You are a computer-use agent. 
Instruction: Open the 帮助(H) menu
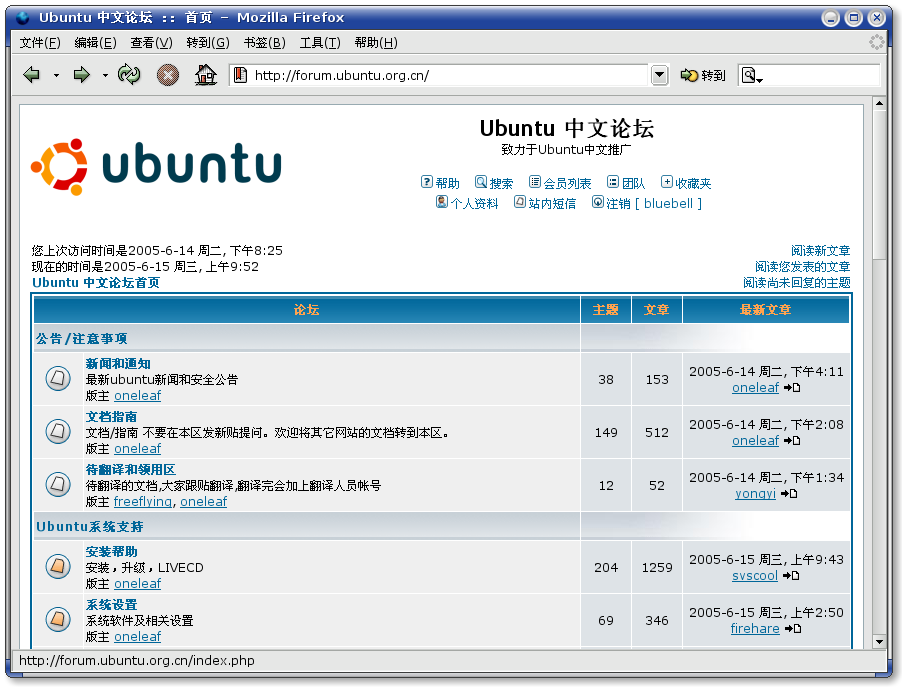pyautogui.click(x=376, y=43)
